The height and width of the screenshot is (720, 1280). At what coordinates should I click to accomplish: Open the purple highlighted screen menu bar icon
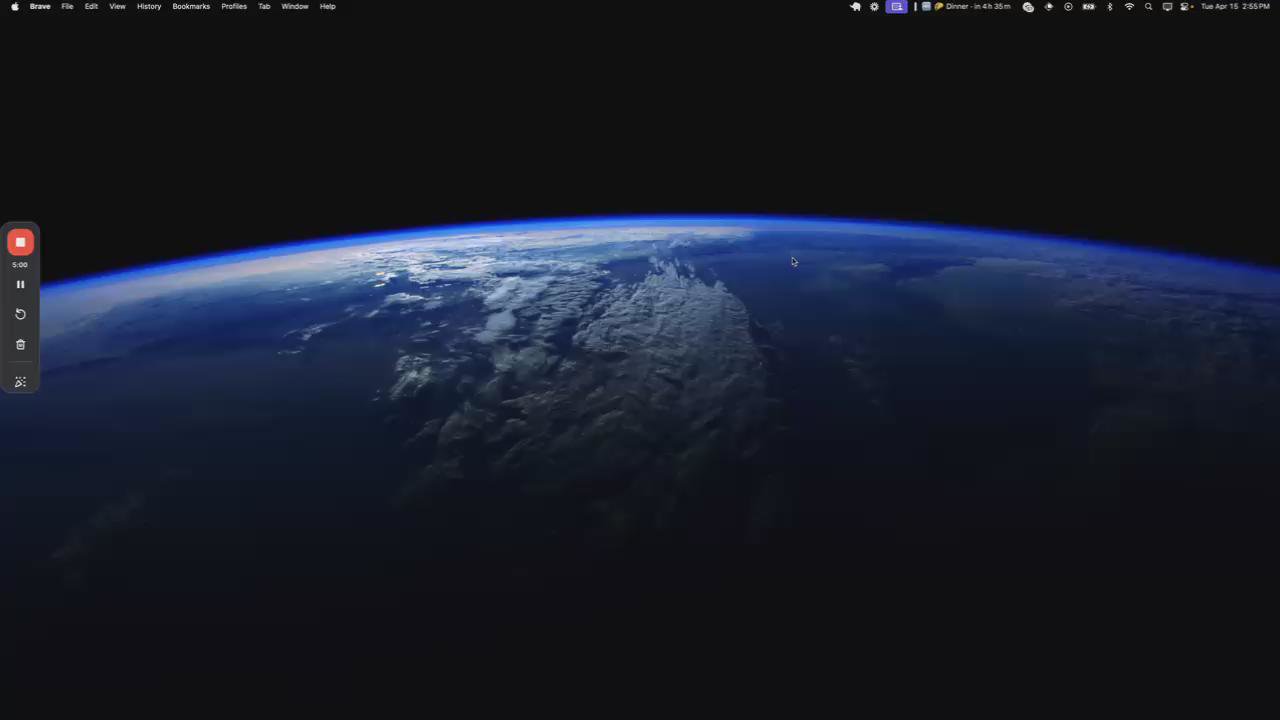[x=897, y=6]
